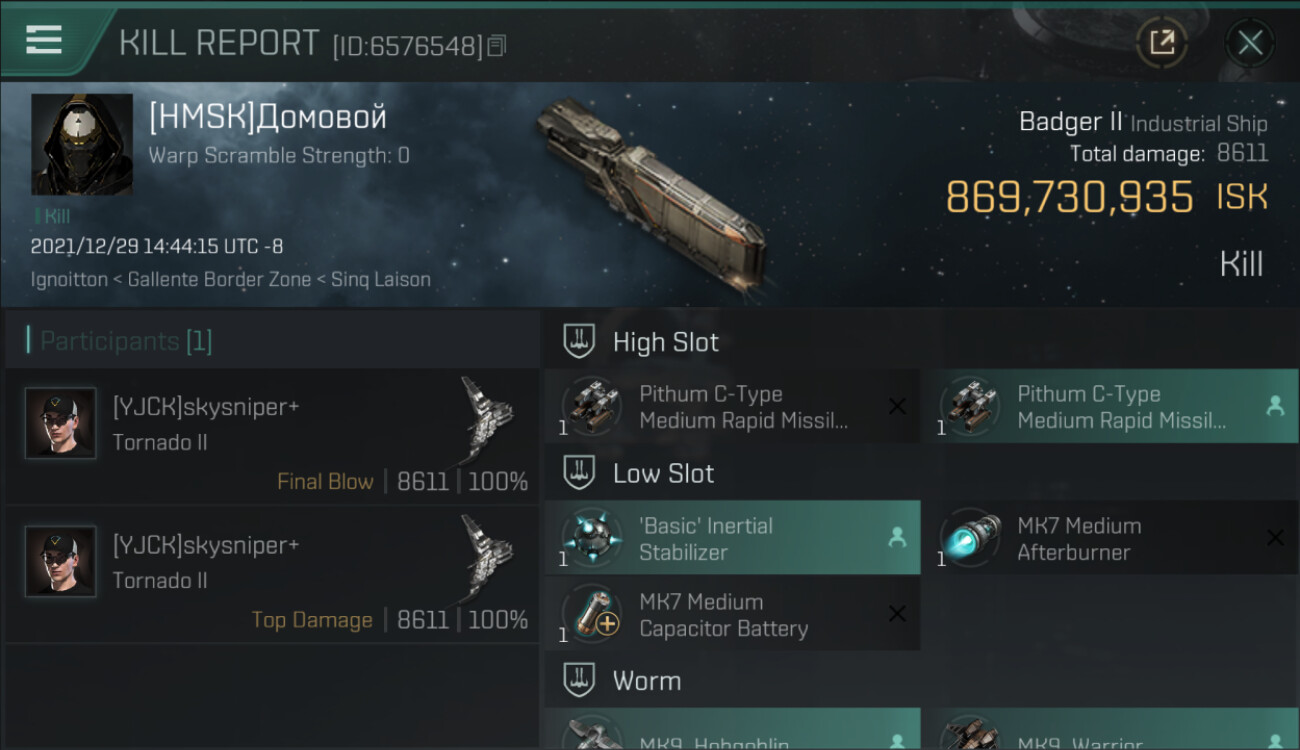Open Final Blow skysniper+ pilot portrait
Screen dimensions: 1300x750
(x=61, y=424)
